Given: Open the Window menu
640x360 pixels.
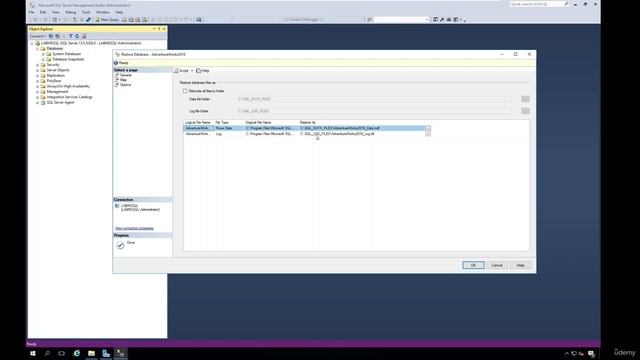Looking at the screenshot, I should tap(103, 12).
